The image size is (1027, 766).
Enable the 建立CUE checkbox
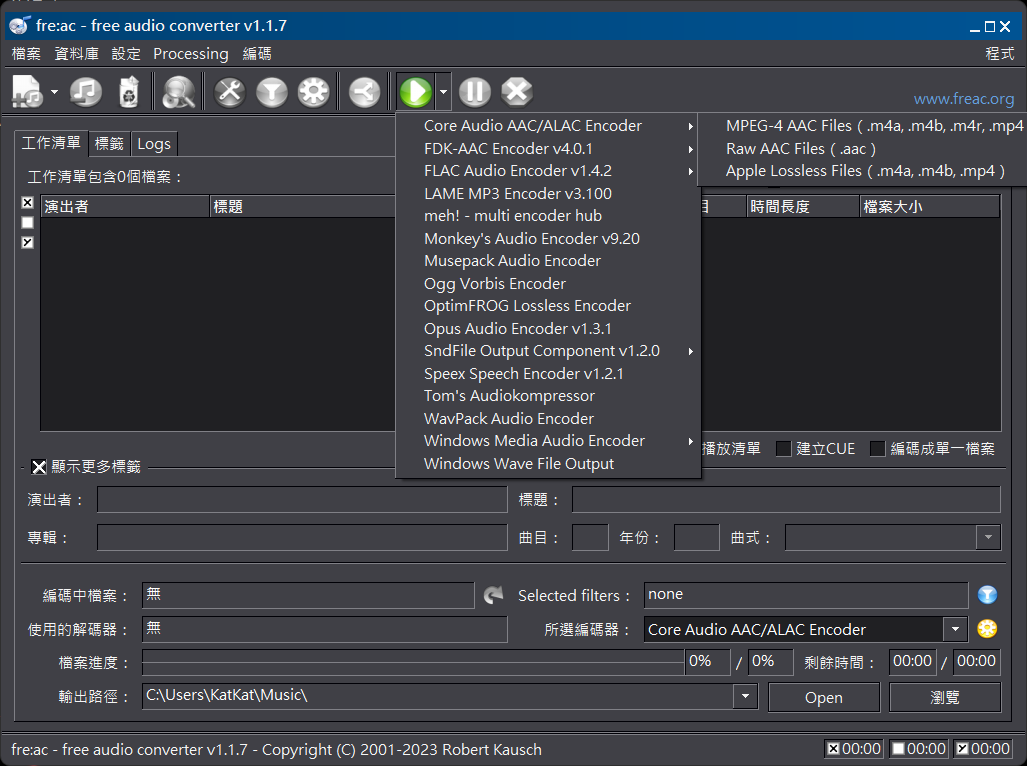(x=784, y=449)
